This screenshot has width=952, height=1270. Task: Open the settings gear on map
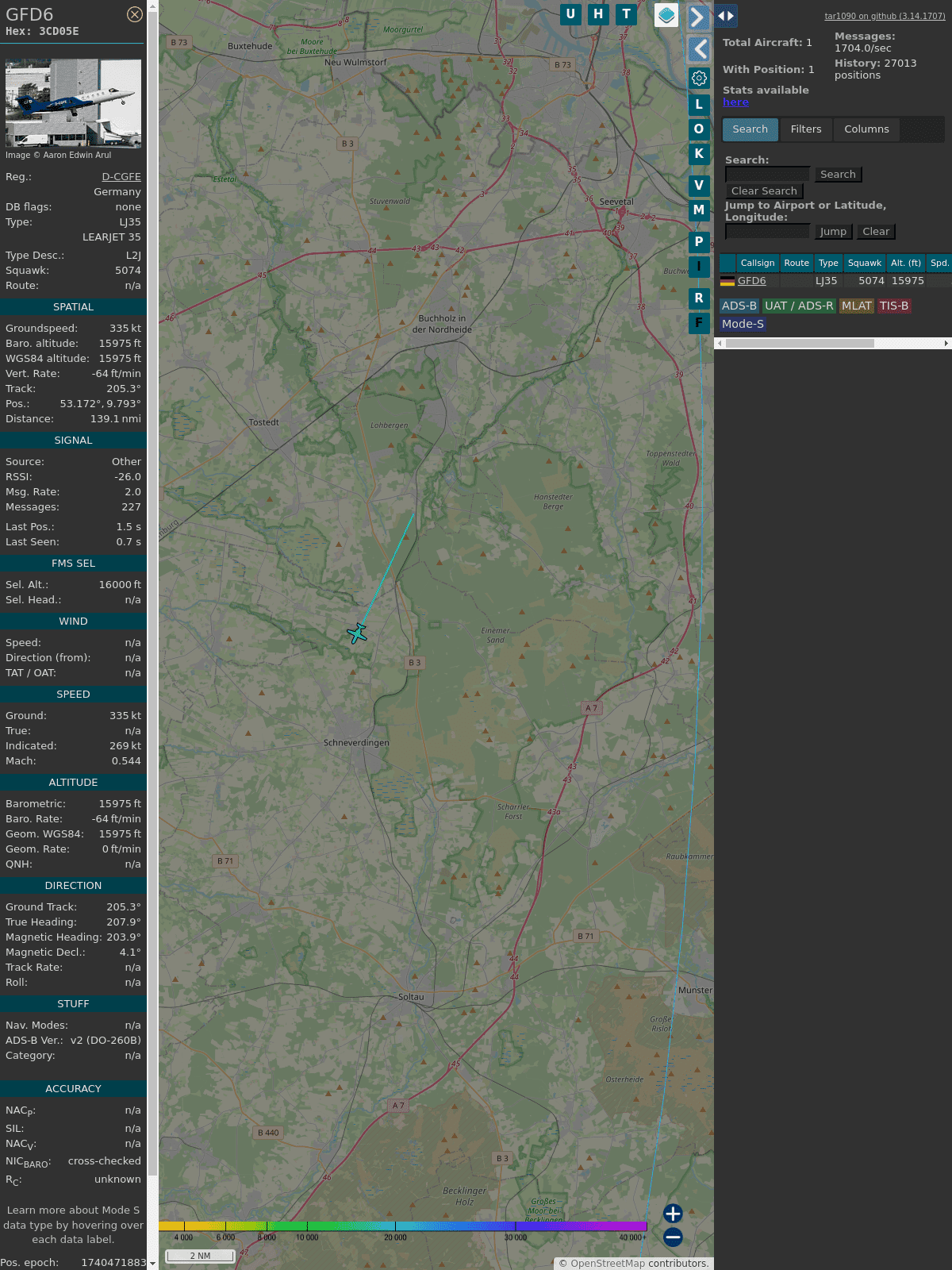(699, 78)
